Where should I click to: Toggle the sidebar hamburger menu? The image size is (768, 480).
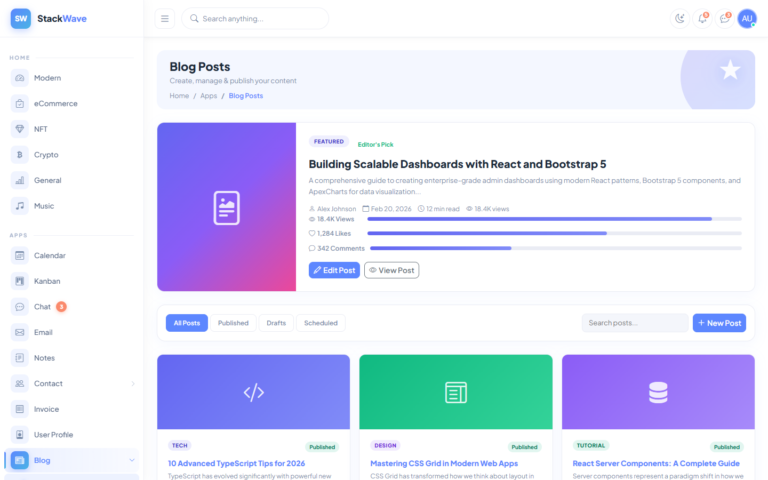(165, 18)
